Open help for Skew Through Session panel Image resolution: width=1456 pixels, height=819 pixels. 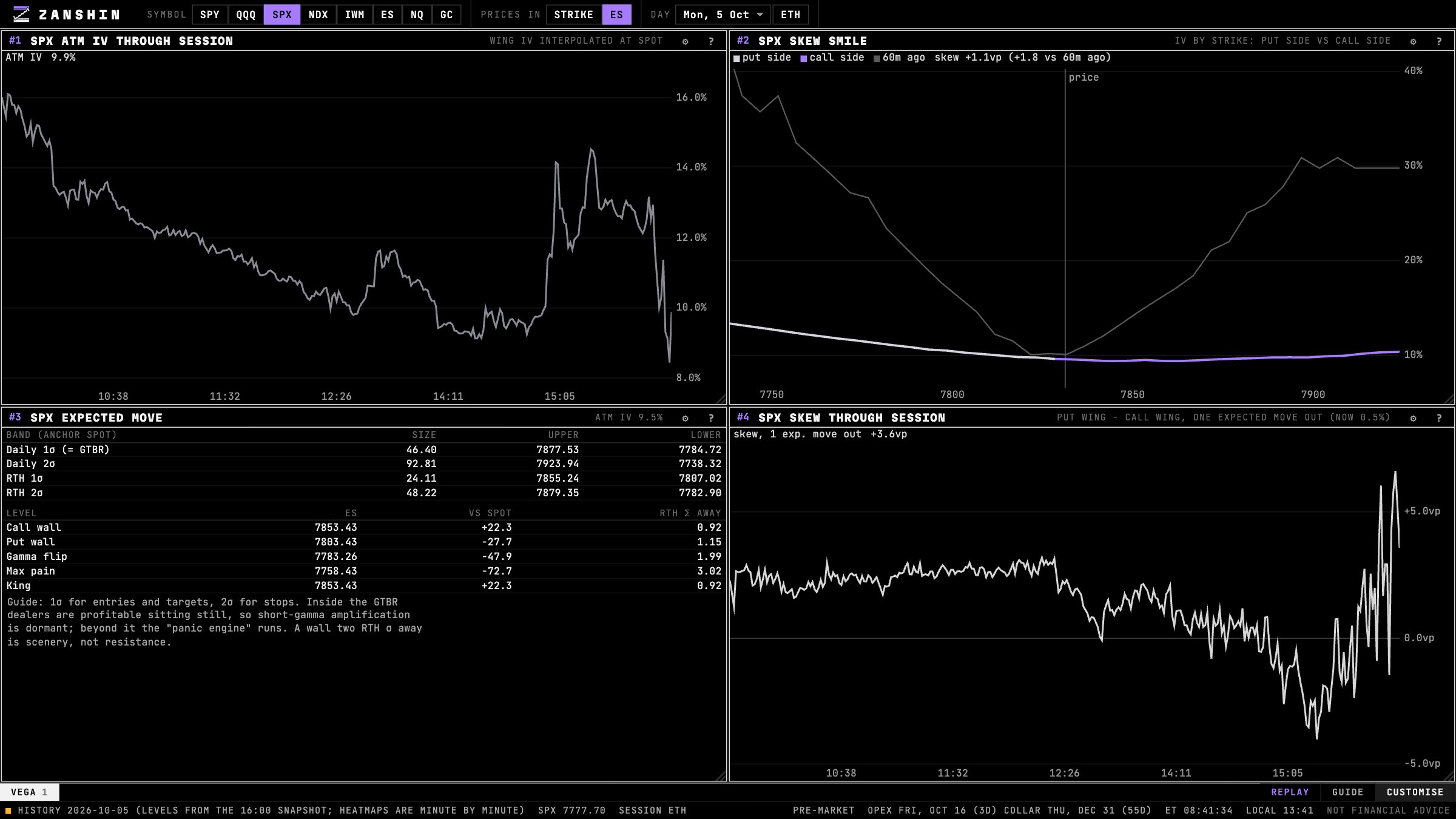point(1439,418)
